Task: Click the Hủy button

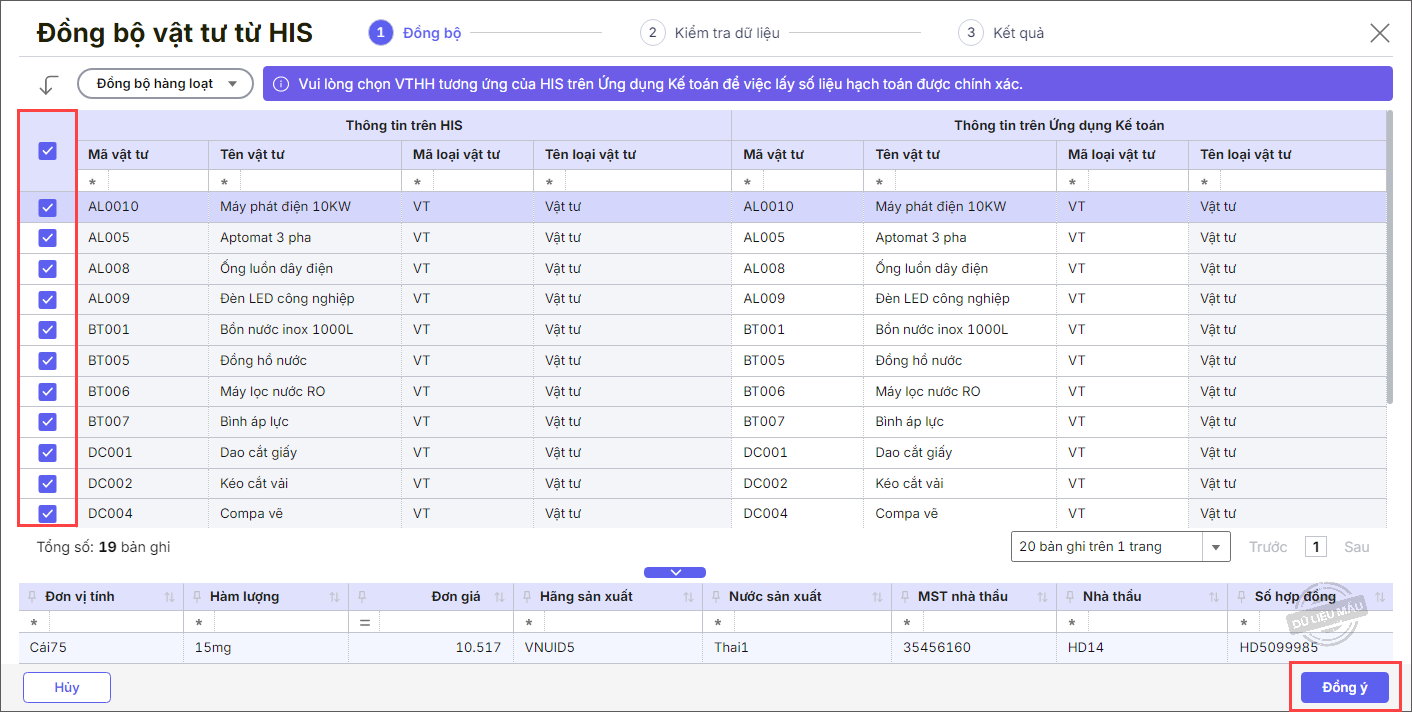Action: (67, 688)
